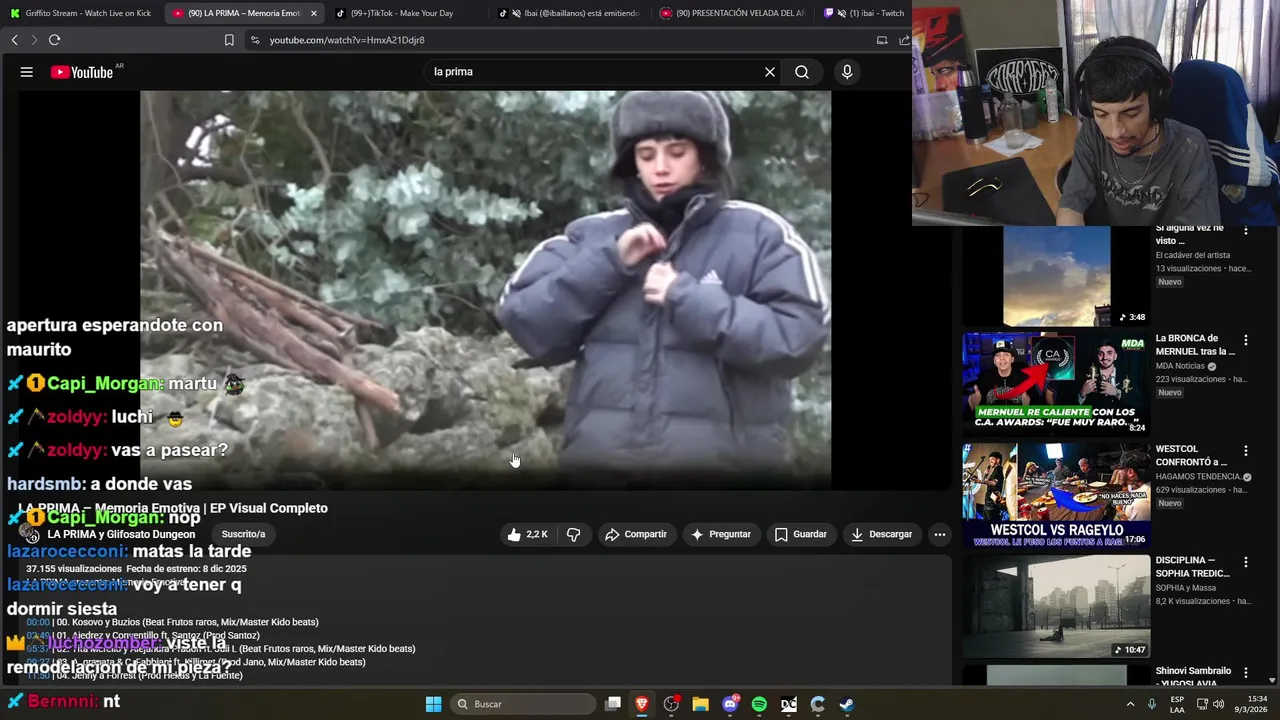Open ESP LAA language indicator
This screenshot has width=1280, height=720.
point(1177,704)
